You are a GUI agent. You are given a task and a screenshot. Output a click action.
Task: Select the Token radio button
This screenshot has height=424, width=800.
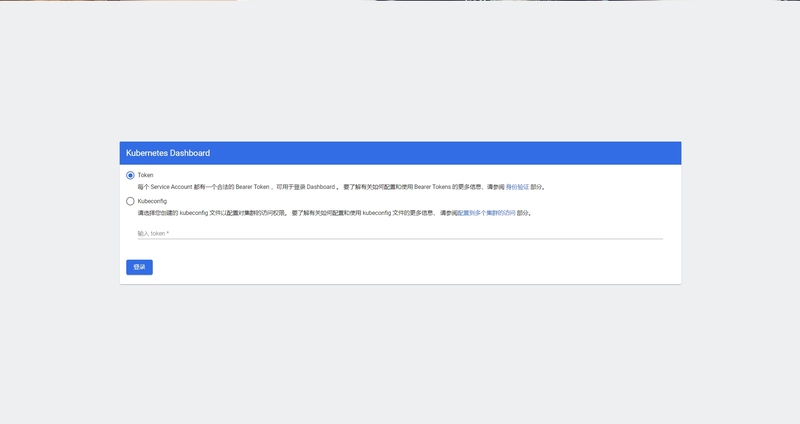(130, 176)
